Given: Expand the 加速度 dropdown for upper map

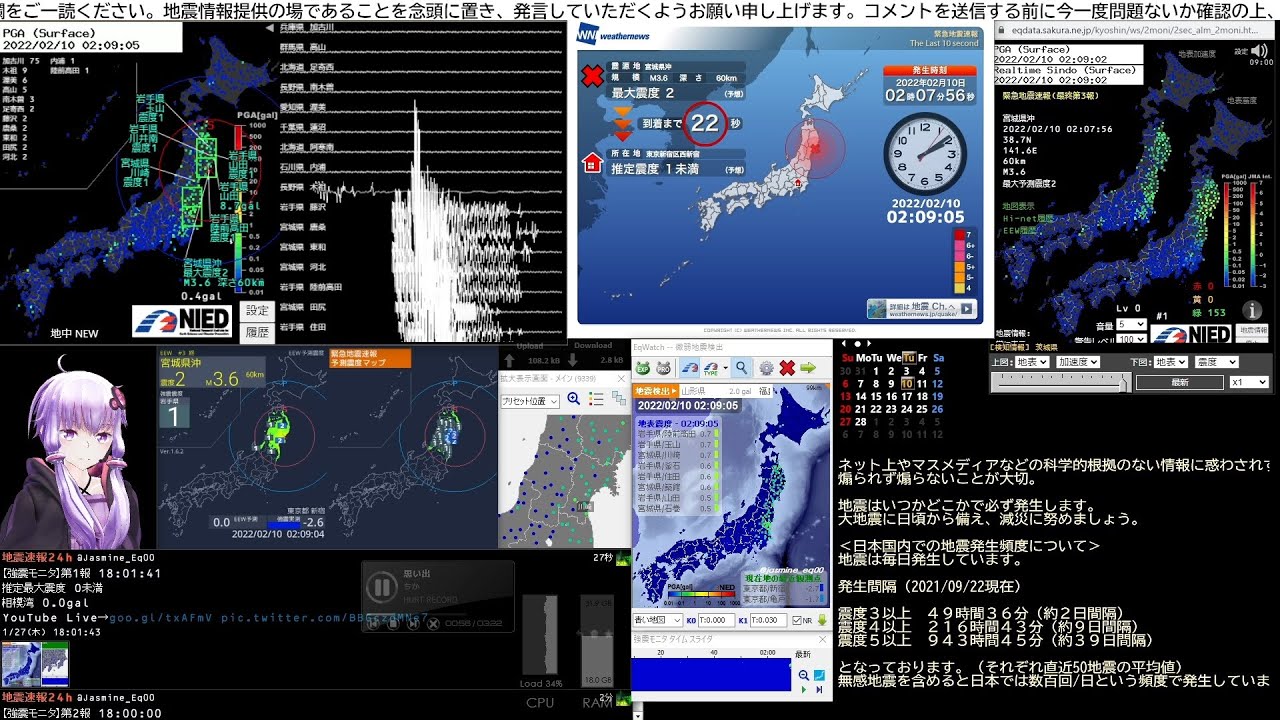Looking at the screenshot, I should tap(1079, 362).
